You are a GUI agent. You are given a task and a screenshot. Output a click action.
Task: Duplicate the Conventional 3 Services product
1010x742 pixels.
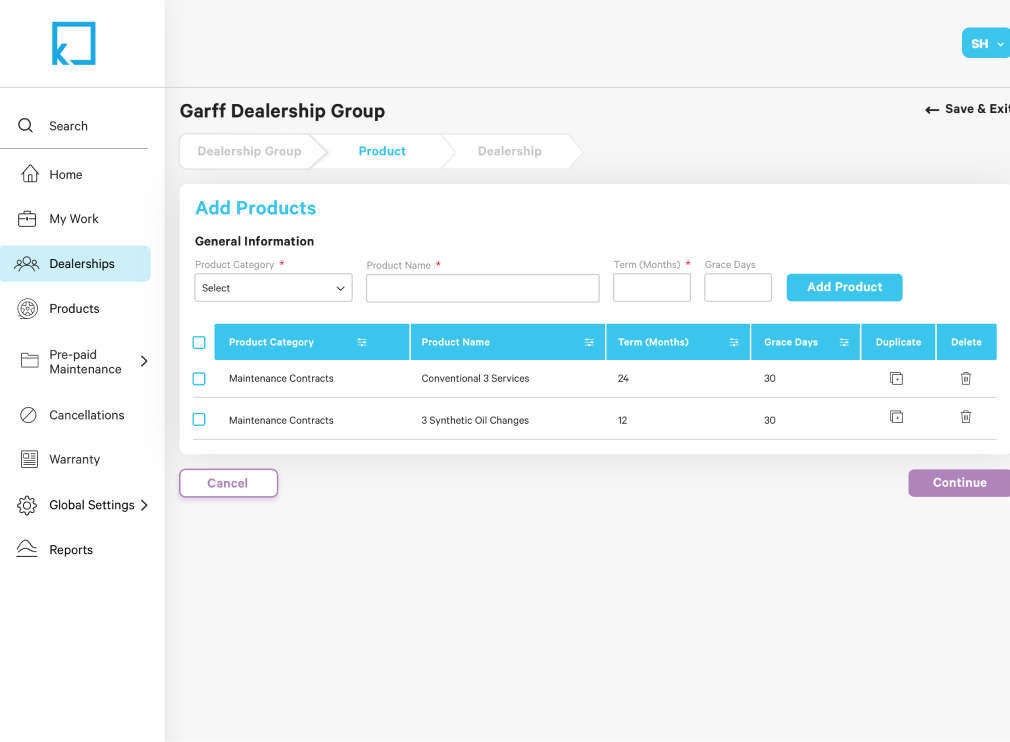(x=896, y=379)
